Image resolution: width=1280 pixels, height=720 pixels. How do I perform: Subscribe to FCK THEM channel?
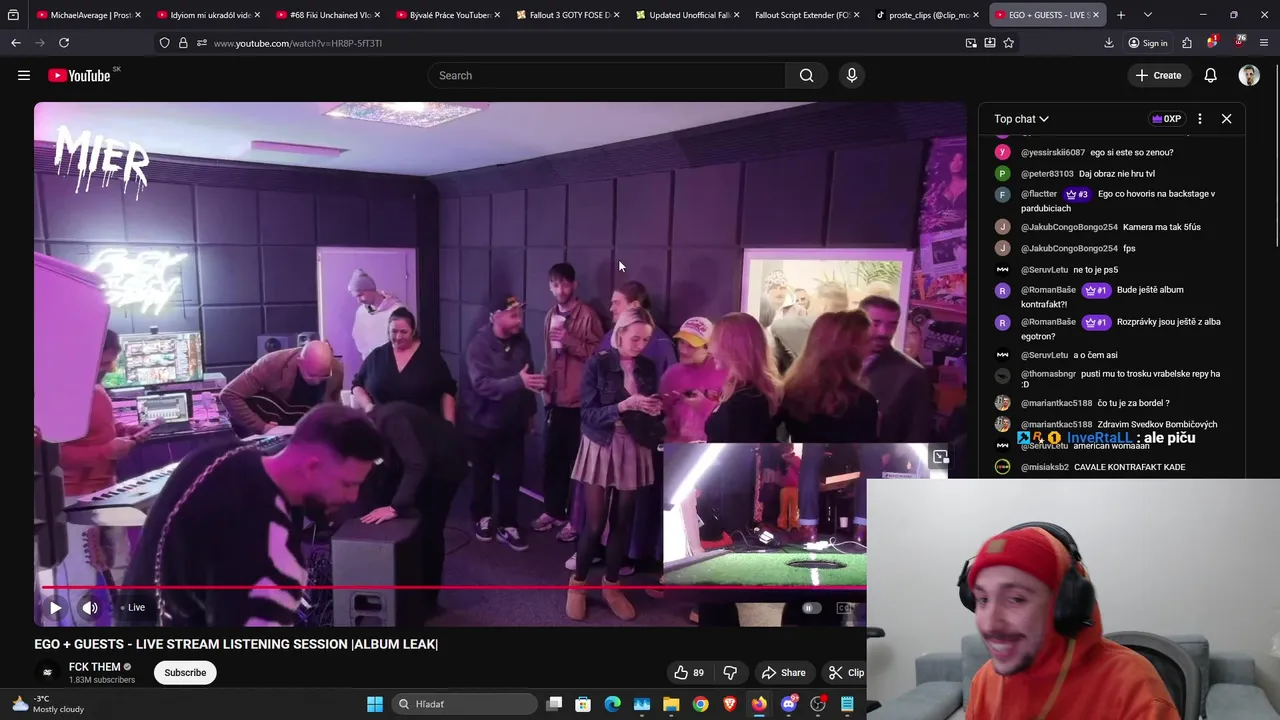click(x=185, y=673)
